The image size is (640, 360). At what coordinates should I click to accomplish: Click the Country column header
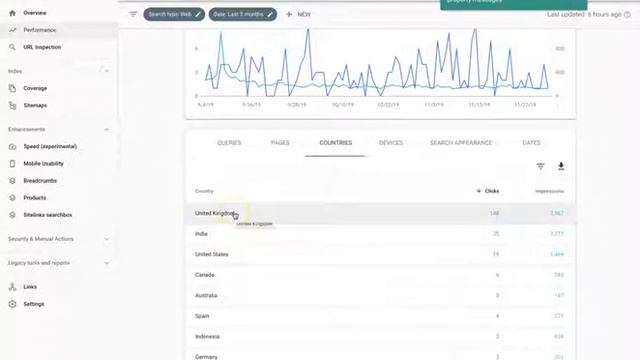pyautogui.click(x=204, y=191)
